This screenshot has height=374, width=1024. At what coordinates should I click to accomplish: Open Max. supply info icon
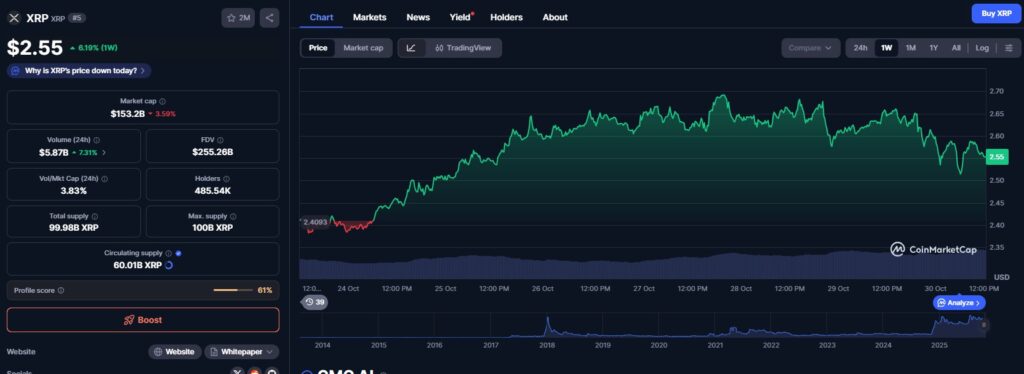[x=233, y=216]
